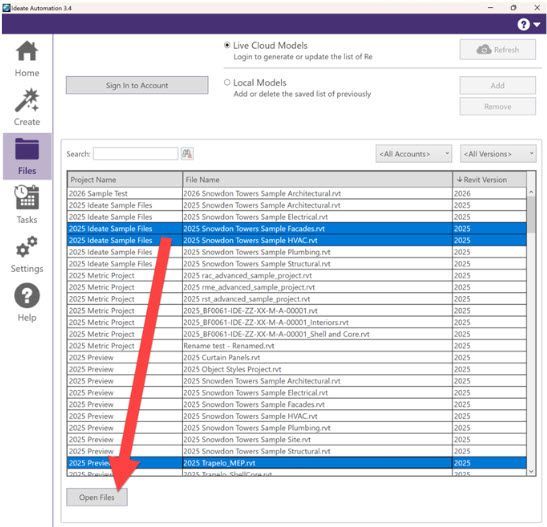Viewport: 547px width, 527px height.
Task: Open the Help section in sidebar
Action: click(27, 303)
